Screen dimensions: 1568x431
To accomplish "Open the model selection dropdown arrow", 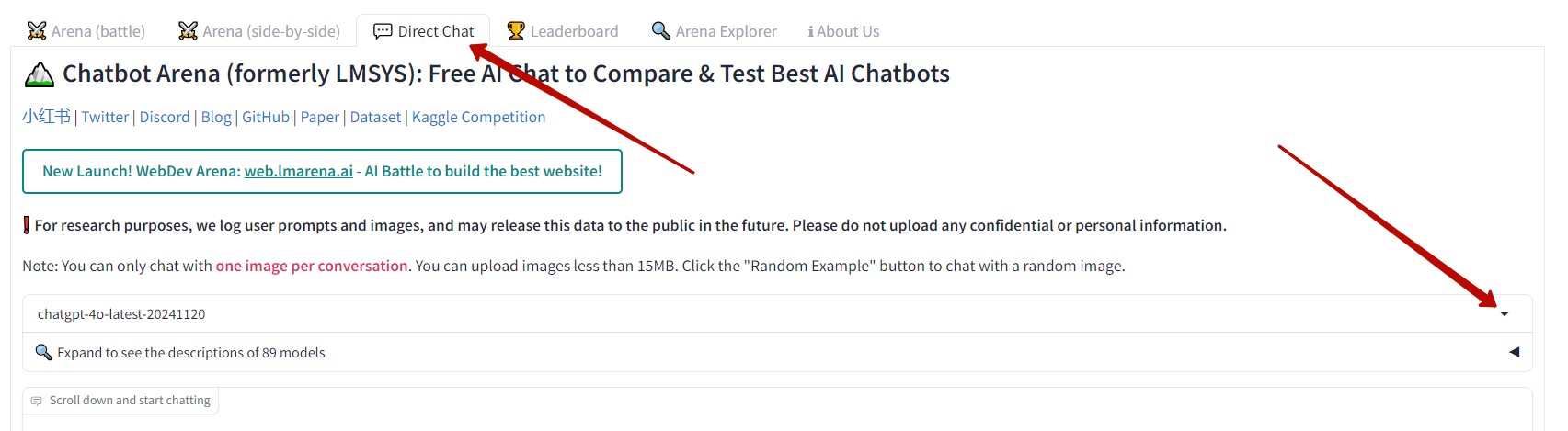I will [x=1505, y=314].
